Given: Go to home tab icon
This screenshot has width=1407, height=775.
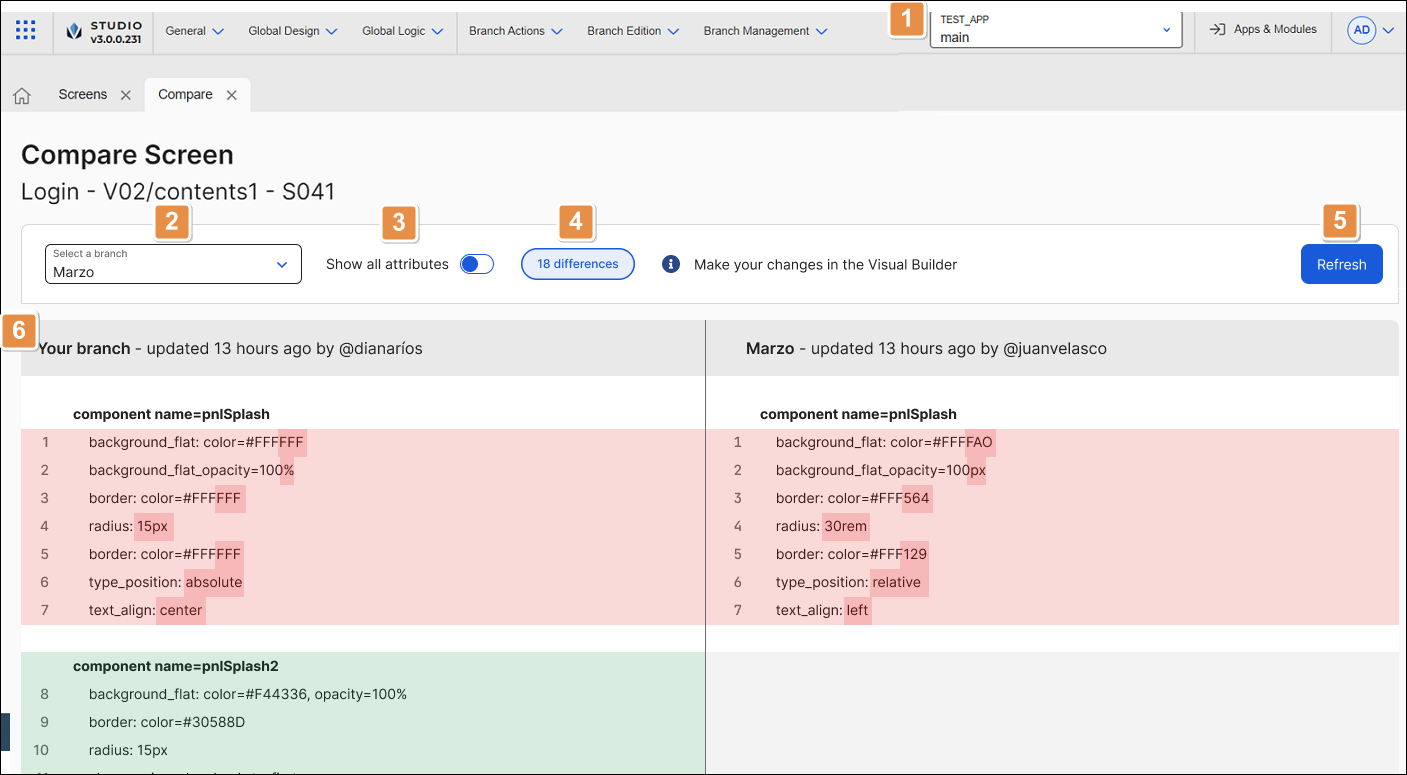Looking at the screenshot, I should point(22,95).
